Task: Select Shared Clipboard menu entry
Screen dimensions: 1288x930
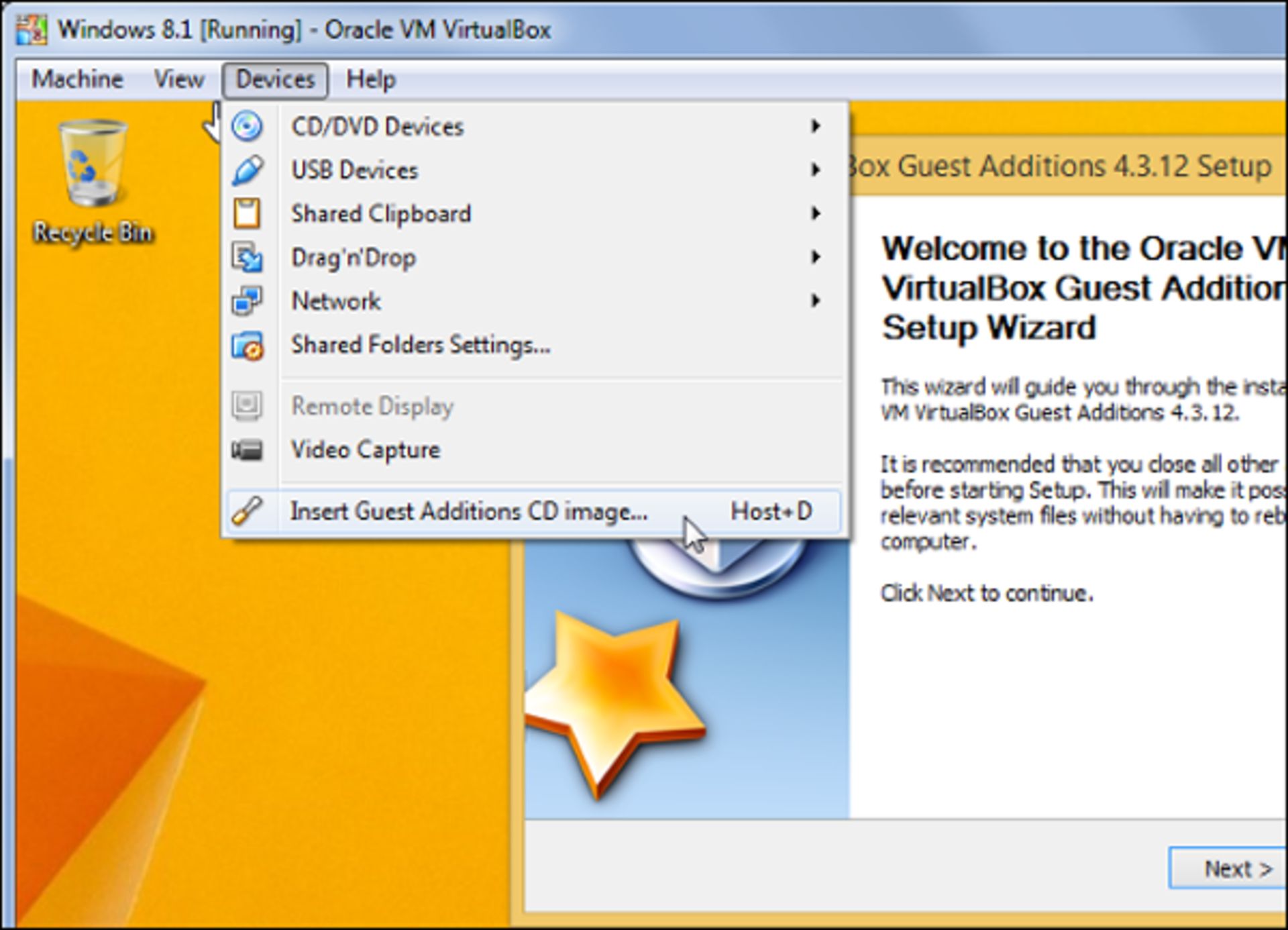Action: point(535,213)
